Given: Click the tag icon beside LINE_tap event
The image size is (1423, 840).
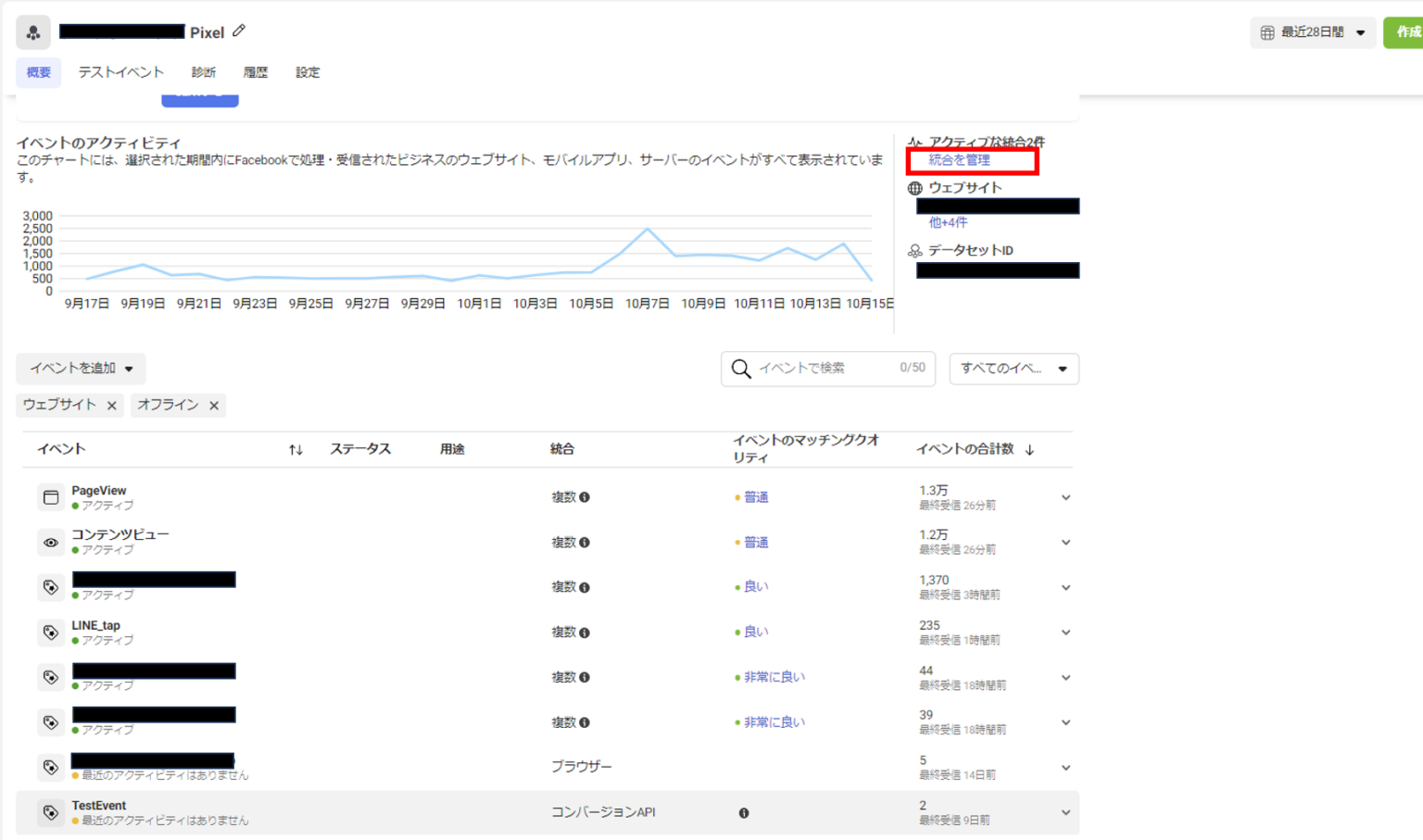Looking at the screenshot, I should (x=51, y=633).
